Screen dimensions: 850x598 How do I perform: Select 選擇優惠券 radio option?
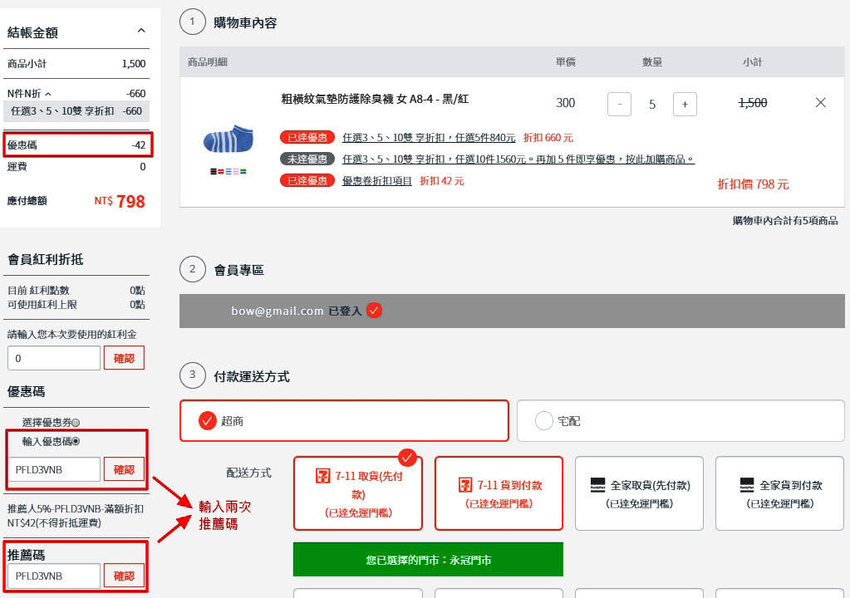click(x=76, y=422)
